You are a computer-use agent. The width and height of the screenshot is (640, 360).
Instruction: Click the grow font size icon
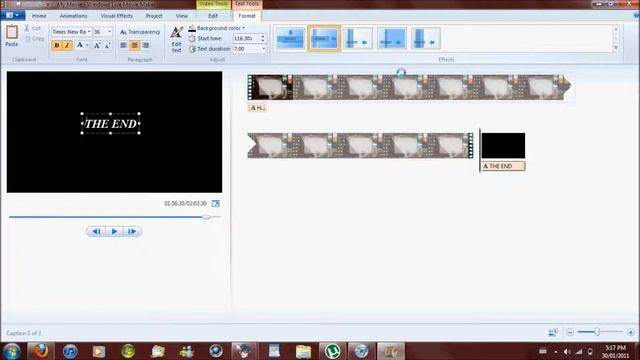coord(97,45)
